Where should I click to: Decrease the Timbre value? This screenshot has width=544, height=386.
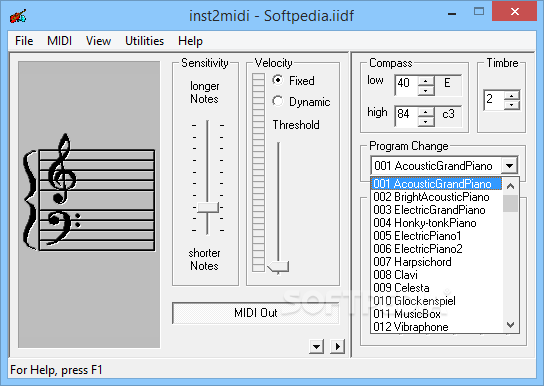(512, 104)
